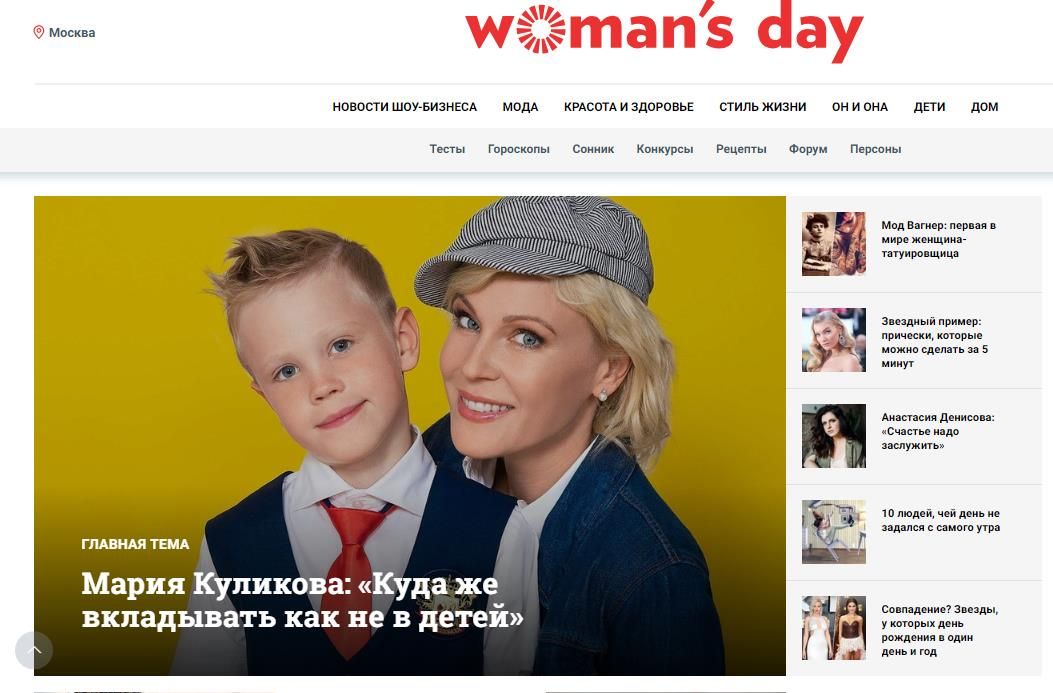
Task: Open the Дети section
Action: point(929,107)
